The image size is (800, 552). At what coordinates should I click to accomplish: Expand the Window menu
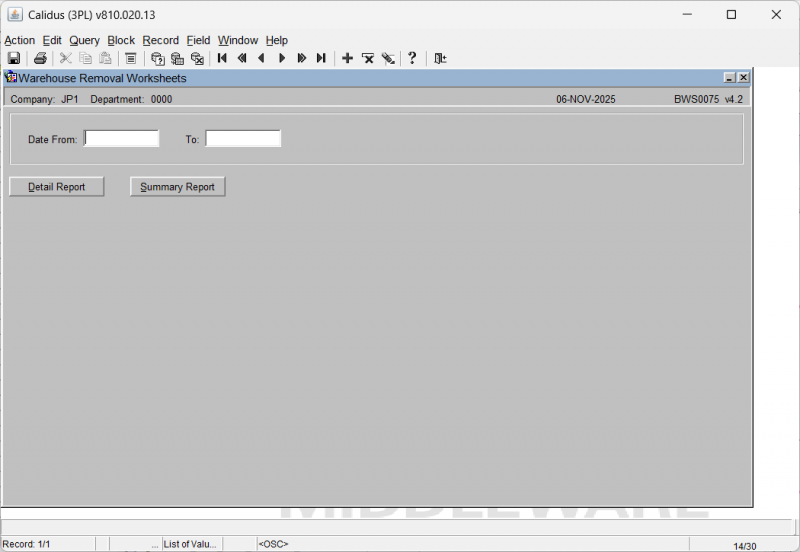[238, 40]
